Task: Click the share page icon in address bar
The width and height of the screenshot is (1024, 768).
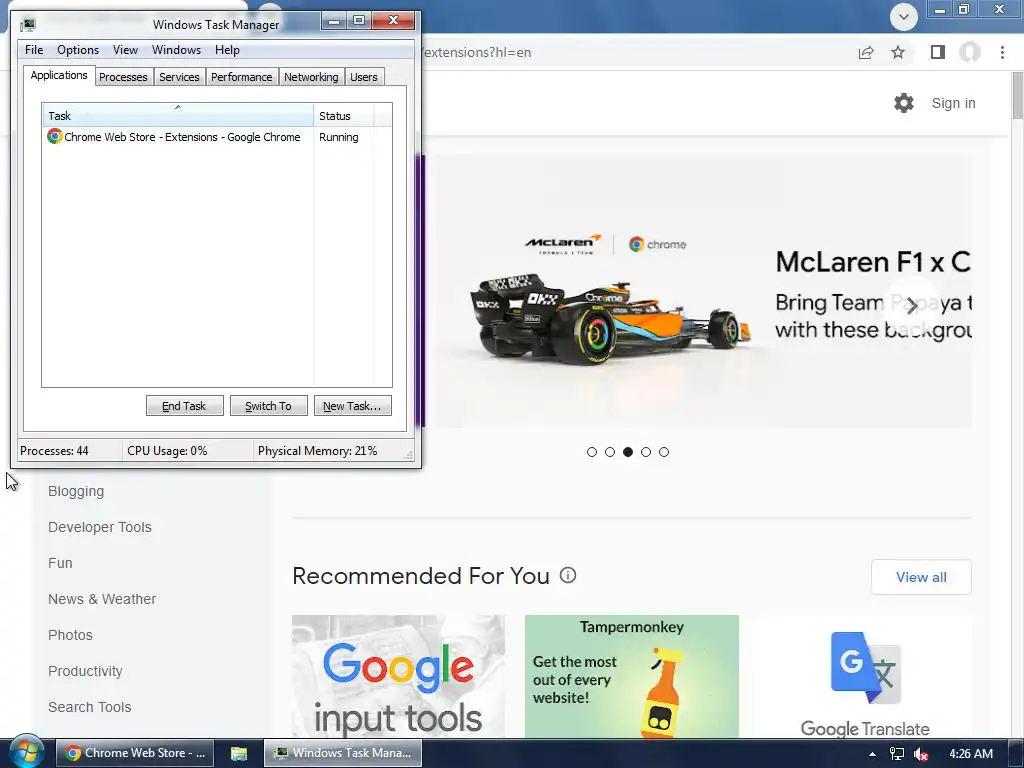Action: pyautogui.click(x=866, y=52)
